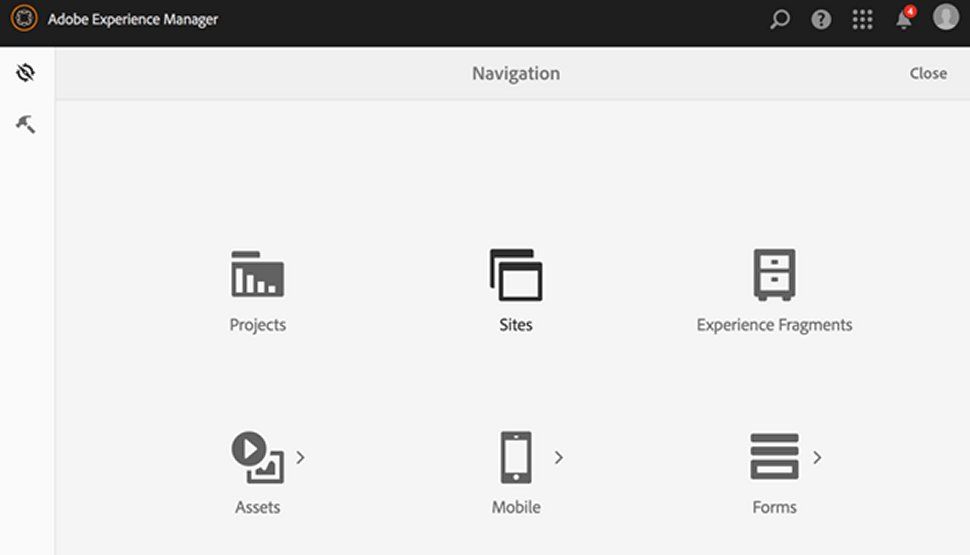Click the Navigation heading text
The height and width of the screenshot is (555, 970).
[x=516, y=74]
